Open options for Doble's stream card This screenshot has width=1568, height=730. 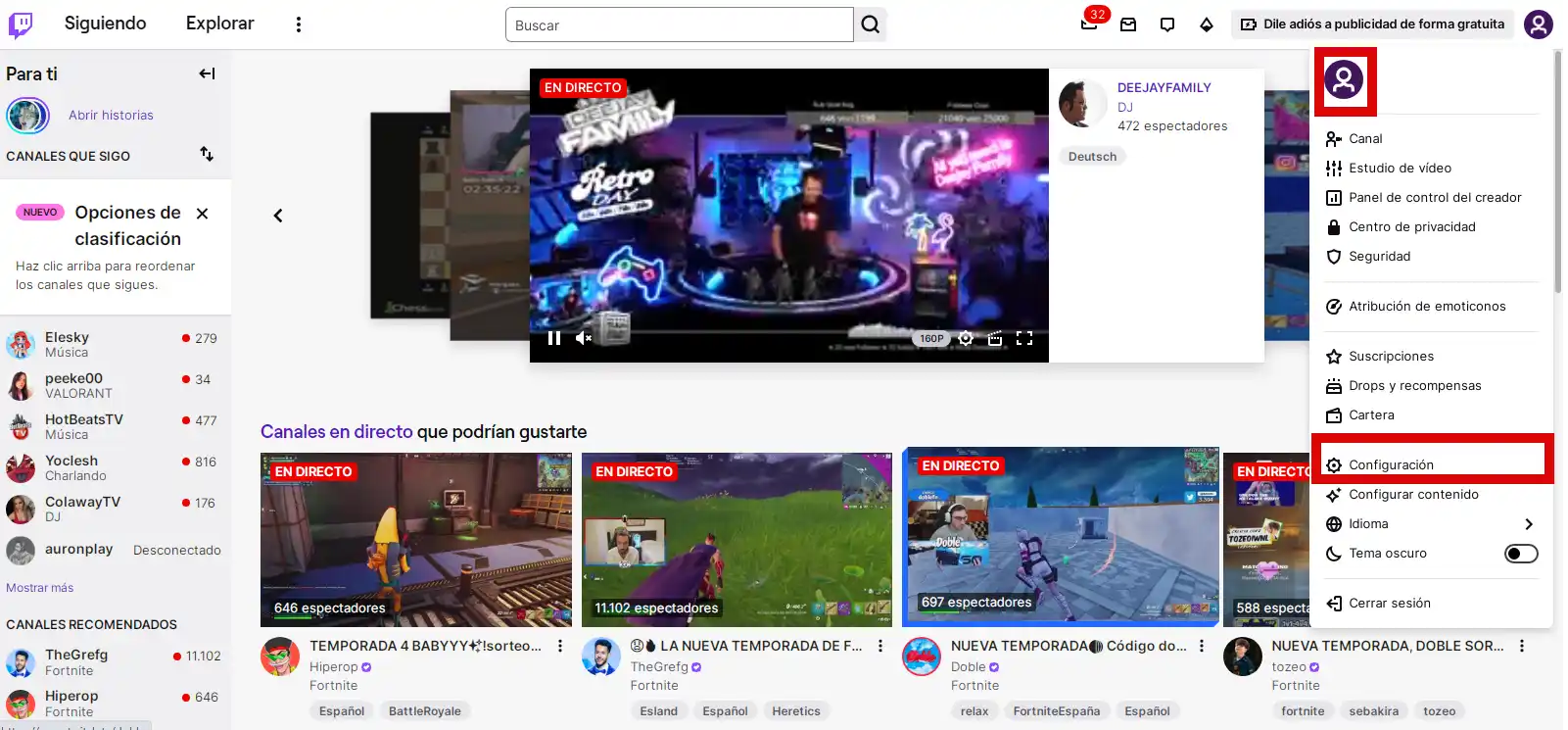tap(1202, 646)
